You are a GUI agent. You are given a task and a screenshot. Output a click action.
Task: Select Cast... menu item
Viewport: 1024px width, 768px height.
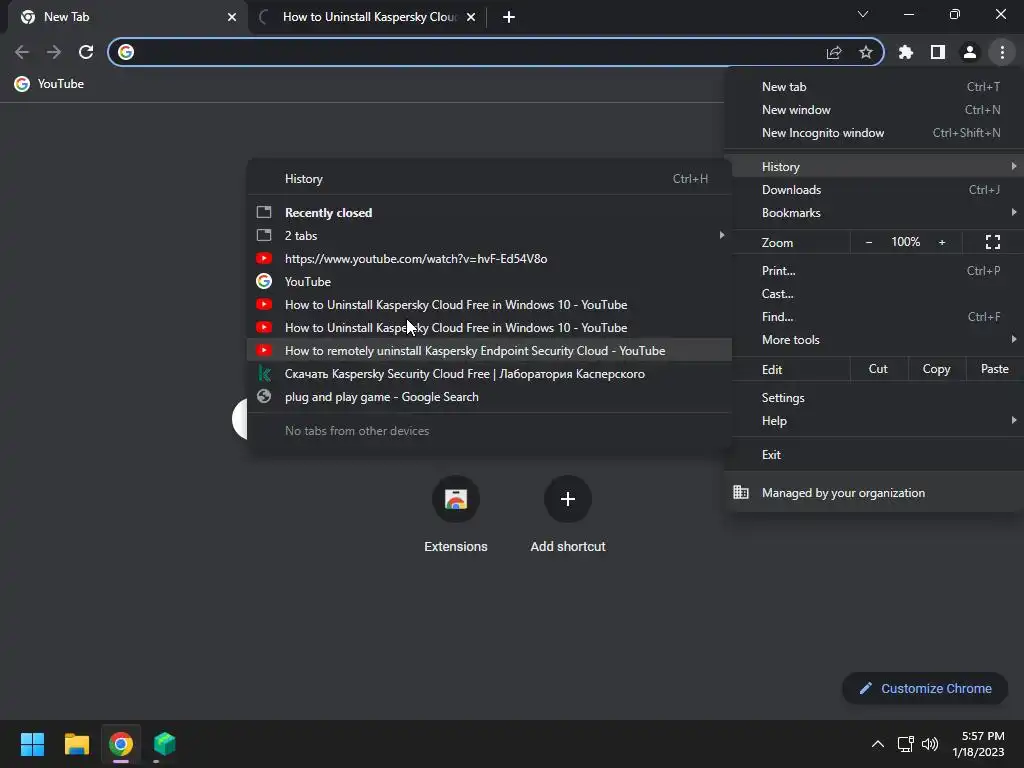[x=874, y=294]
